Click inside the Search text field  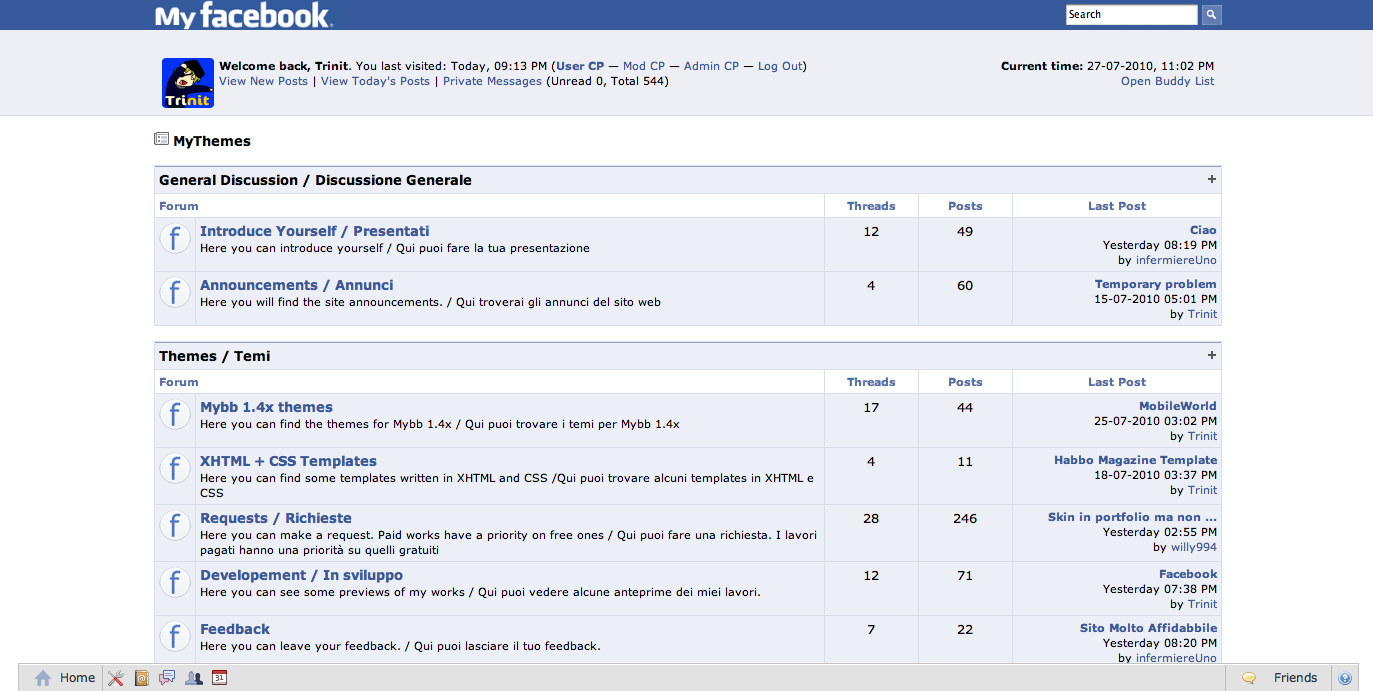pos(1131,15)
